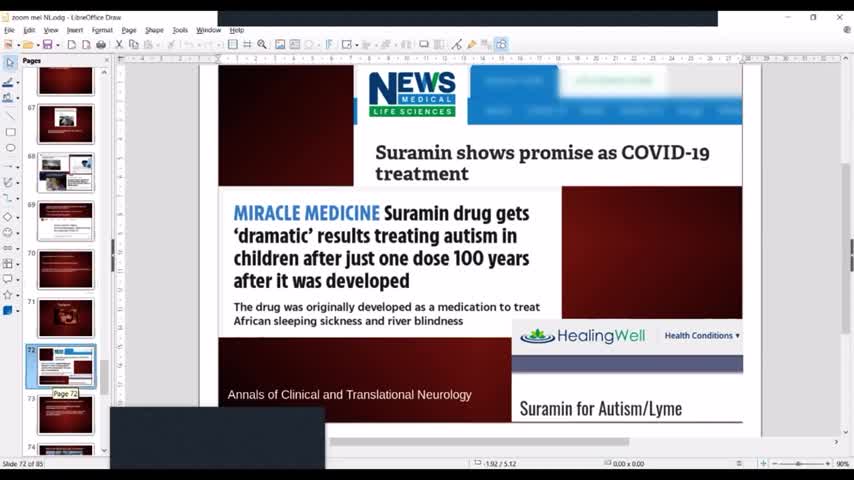Open the File menu
Image resolution: width=854 pixels, height=480 pixels.
[9, 30]
